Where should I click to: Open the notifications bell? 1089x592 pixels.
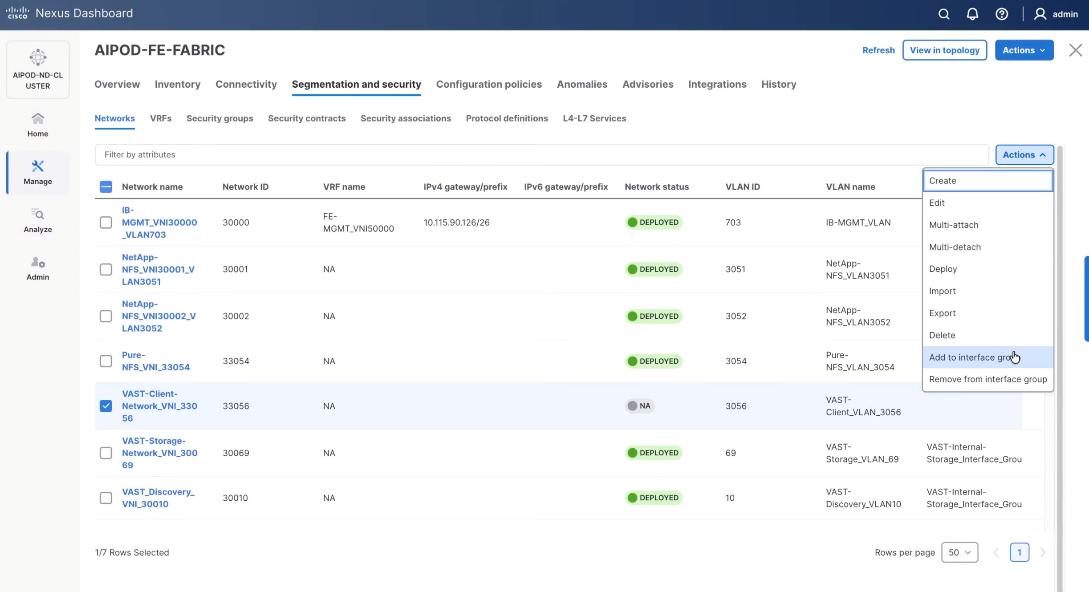tap(972, 13)
